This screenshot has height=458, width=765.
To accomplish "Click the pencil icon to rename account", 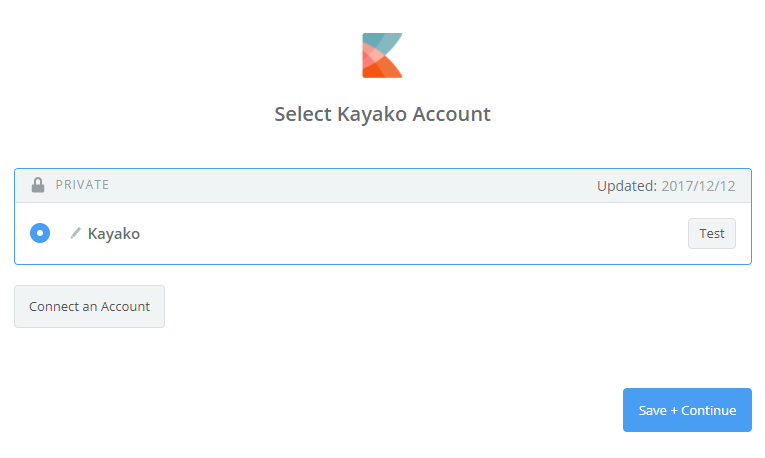I will 75,233.
